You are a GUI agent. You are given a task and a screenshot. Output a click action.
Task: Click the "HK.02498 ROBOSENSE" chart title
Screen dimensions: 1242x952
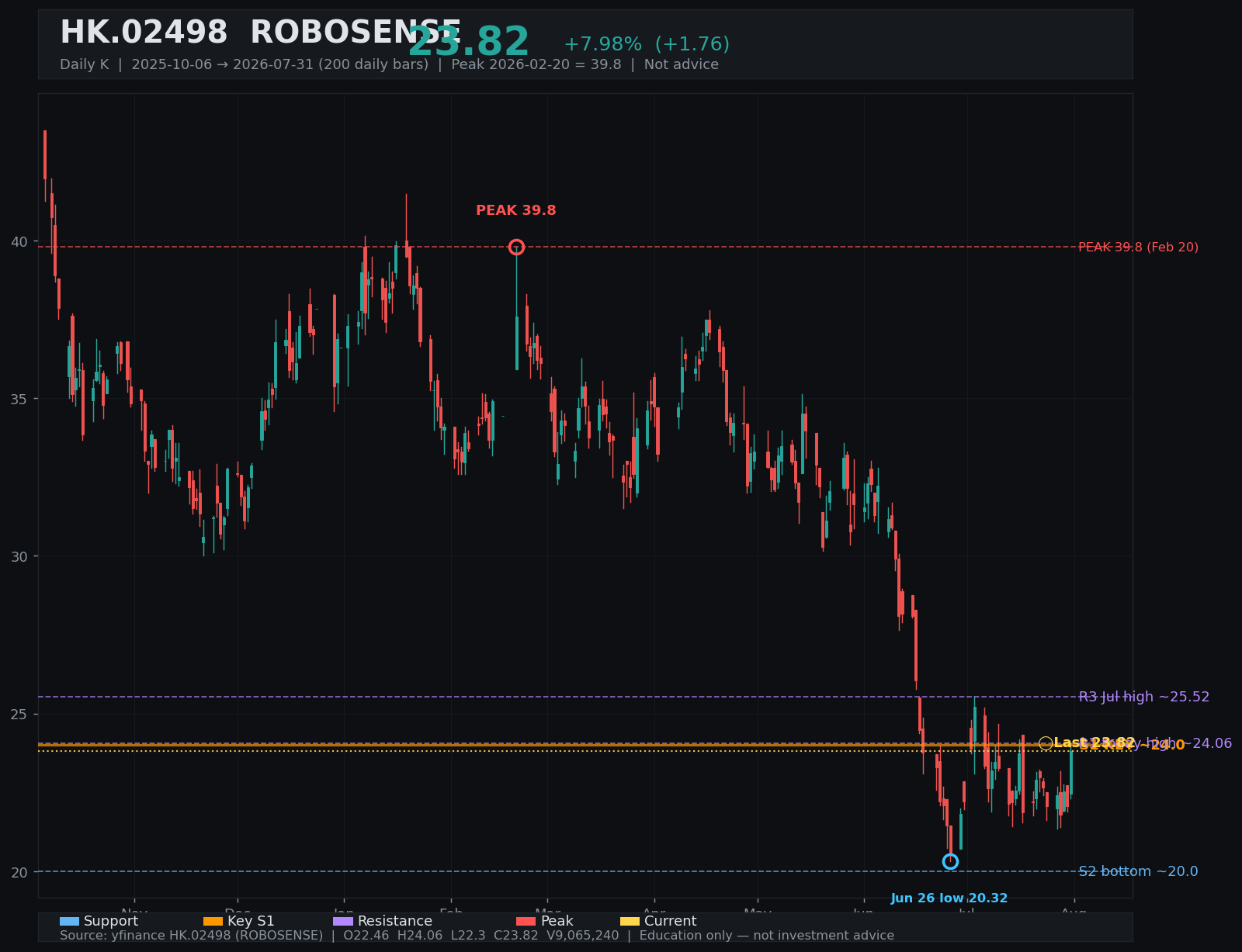pyautogui.click(x=261, y=33)
